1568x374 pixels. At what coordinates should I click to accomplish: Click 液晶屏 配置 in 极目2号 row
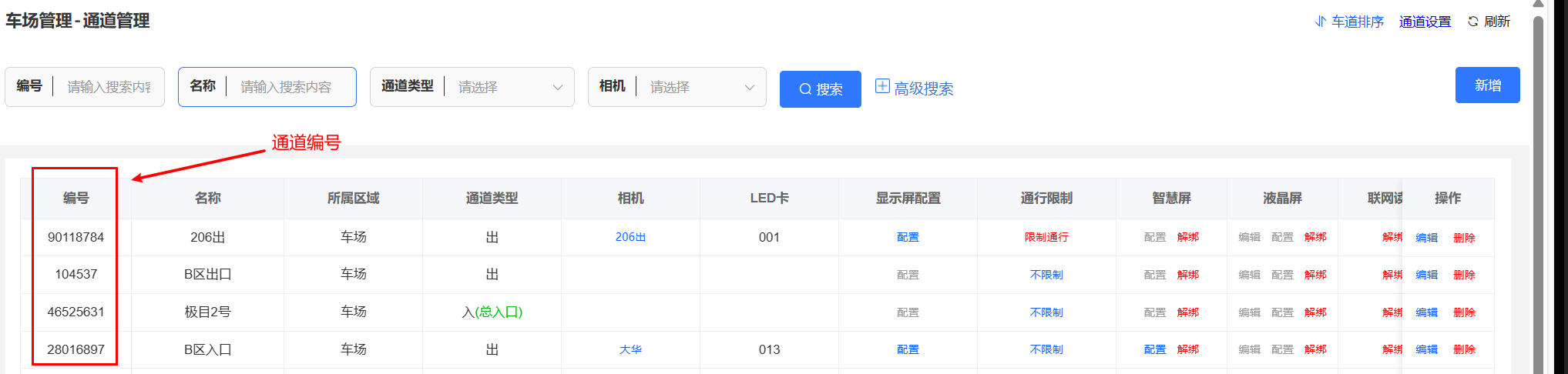click(1282, 312)
